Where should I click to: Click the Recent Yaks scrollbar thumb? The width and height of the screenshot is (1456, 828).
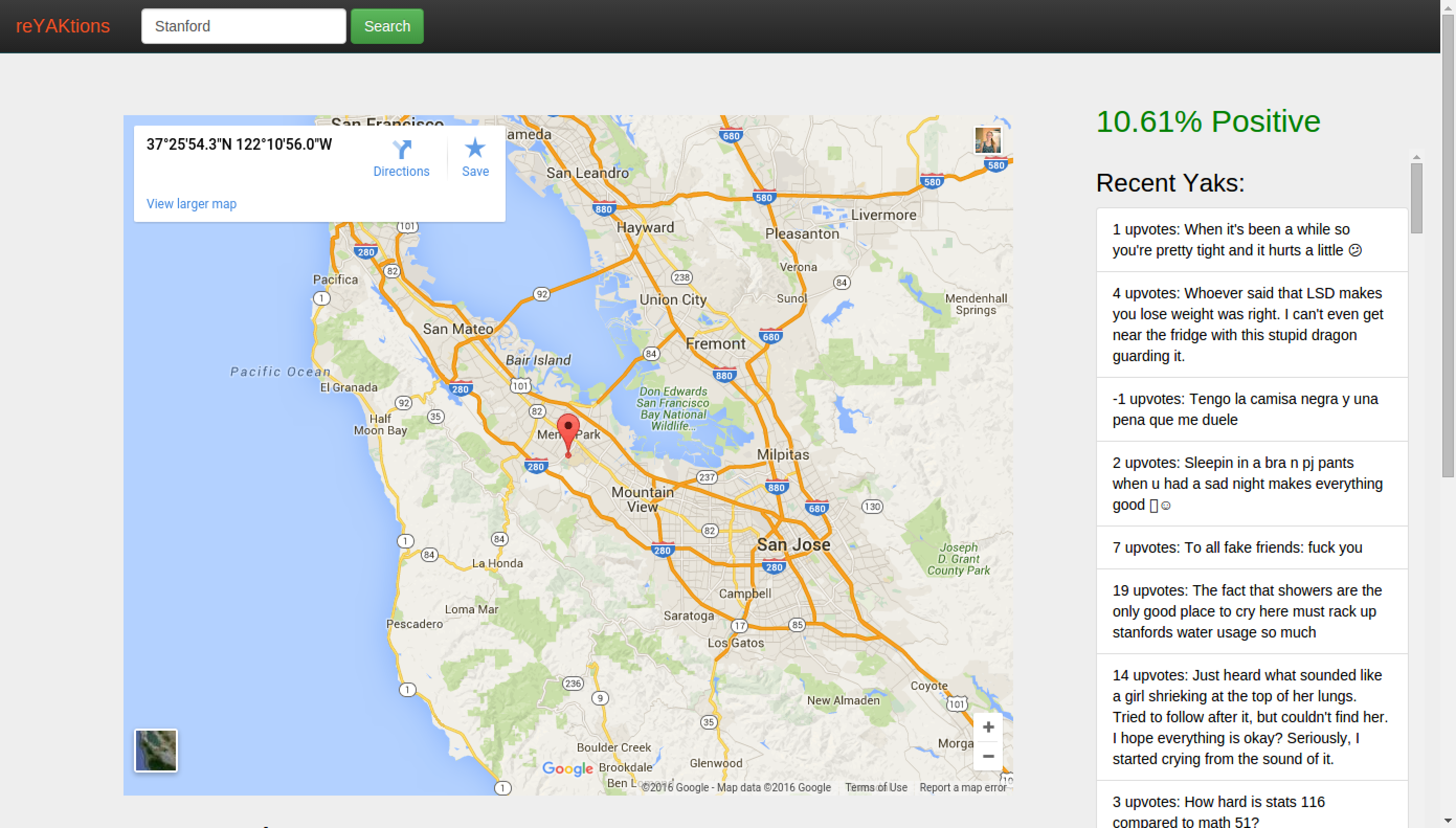1416,197
